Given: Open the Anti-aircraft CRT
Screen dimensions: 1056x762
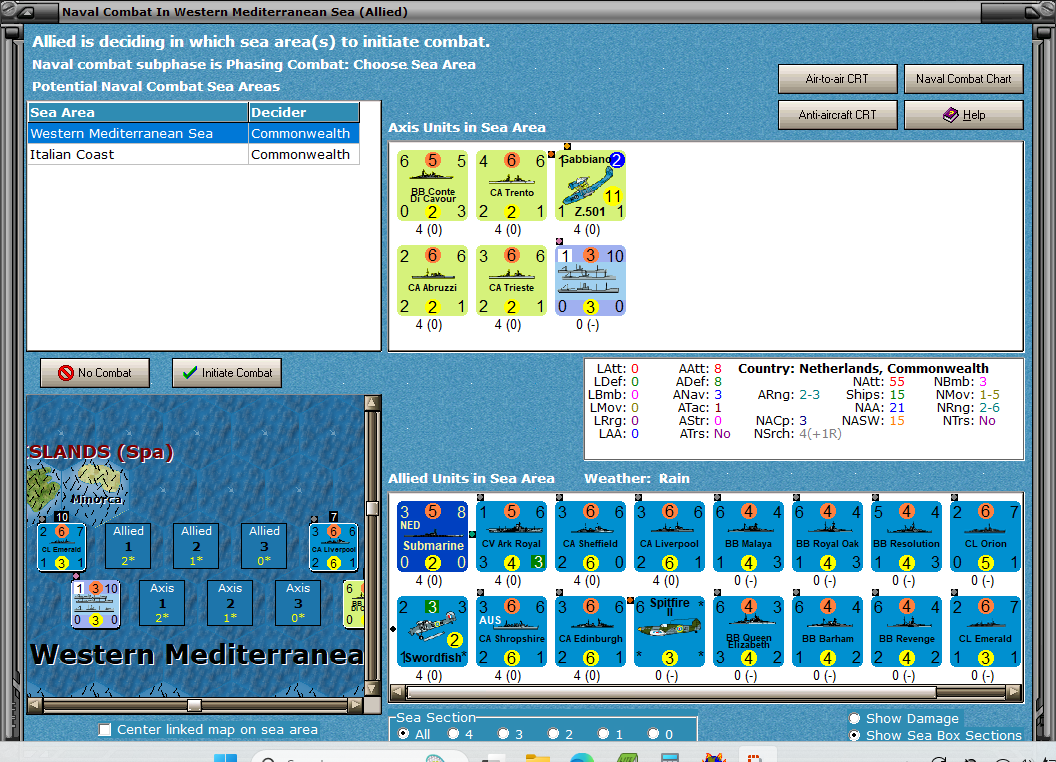Looking at the screenshot, I should coord(837,115).
